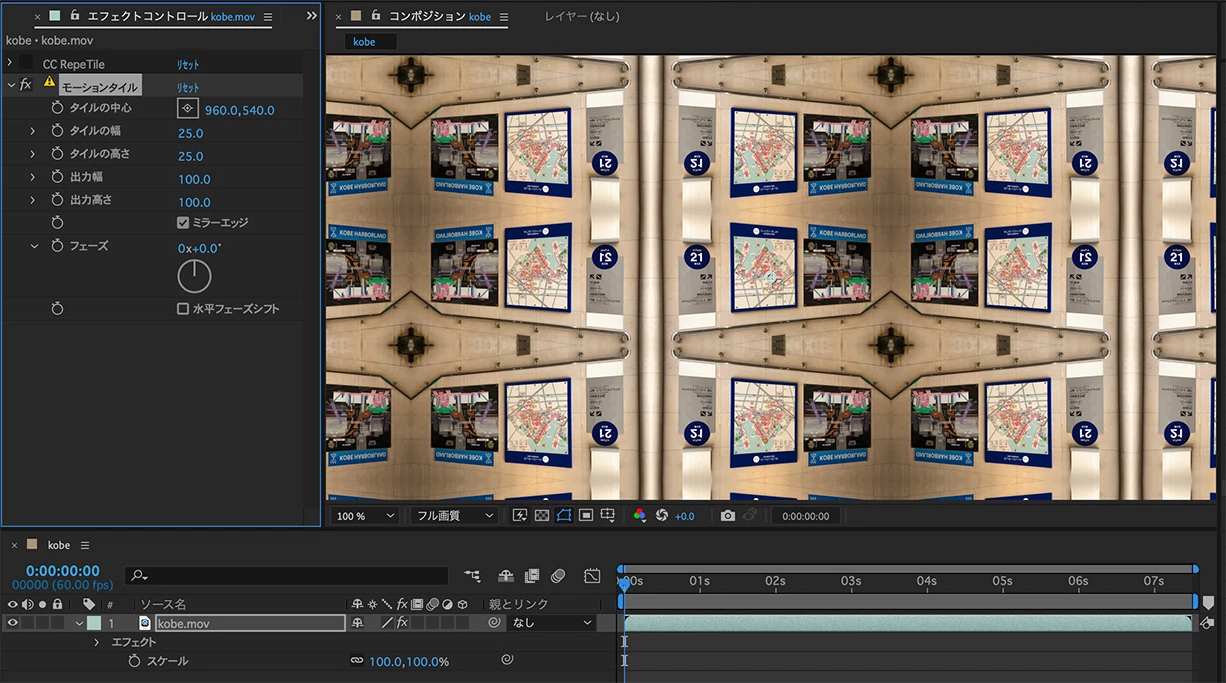Switch to the レイヤー (なし) tab

(x=582, y=16)
